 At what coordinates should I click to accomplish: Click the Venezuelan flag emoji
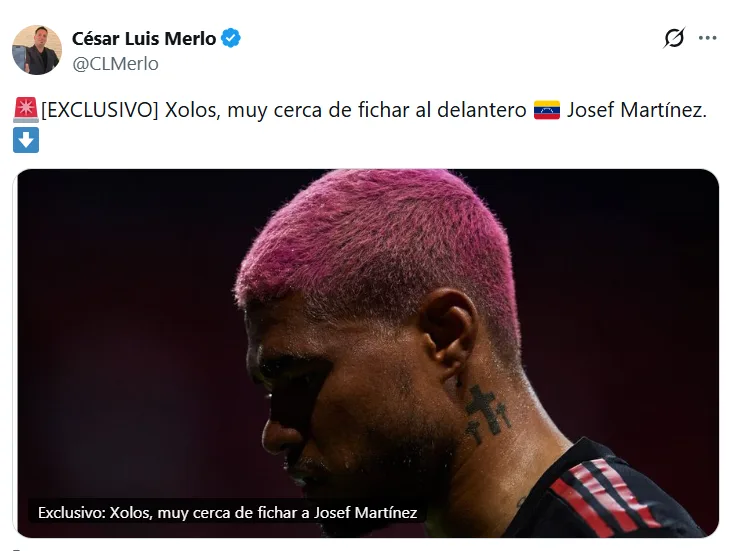coord(547,110)
